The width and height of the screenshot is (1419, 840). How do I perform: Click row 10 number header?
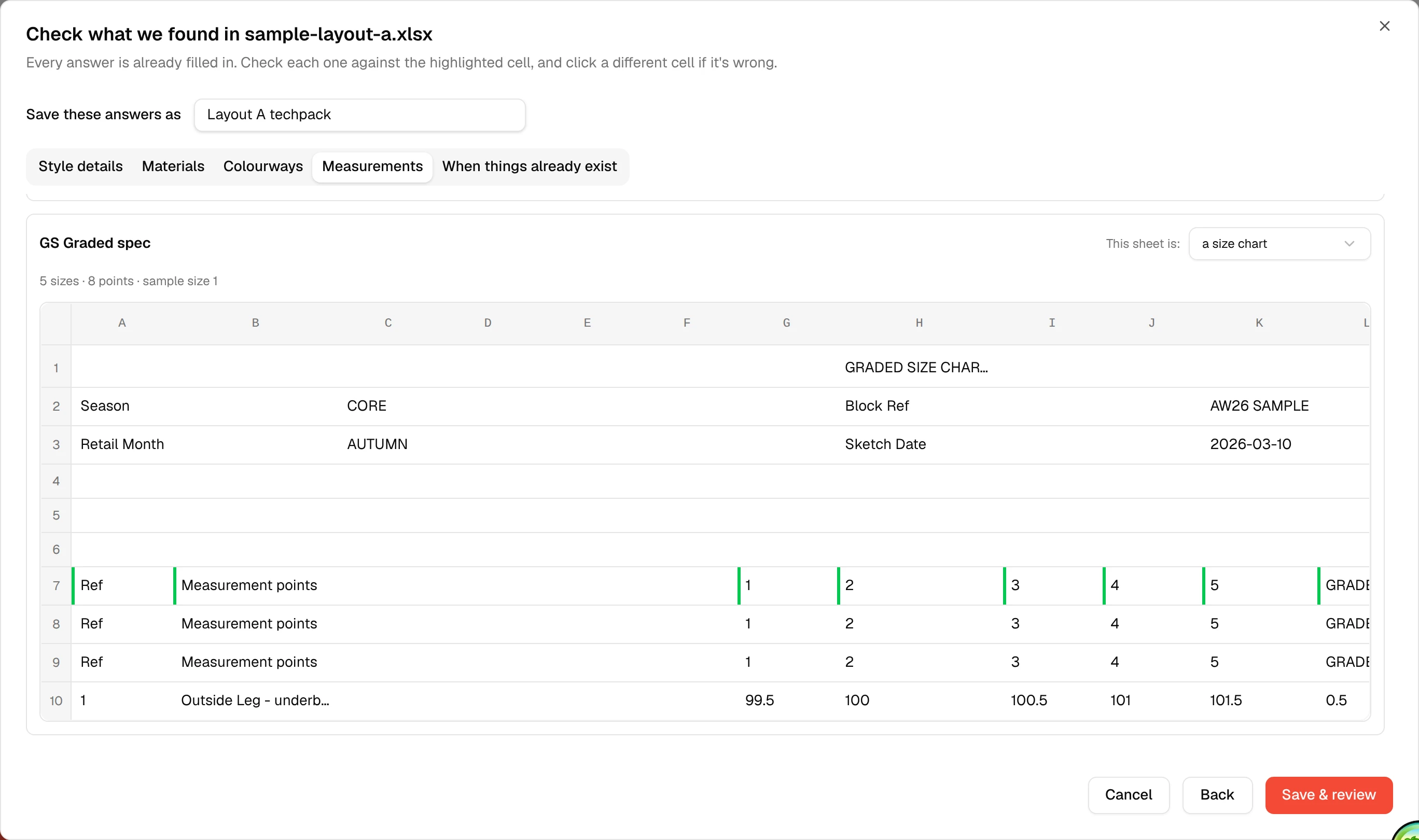click(56, 701)
